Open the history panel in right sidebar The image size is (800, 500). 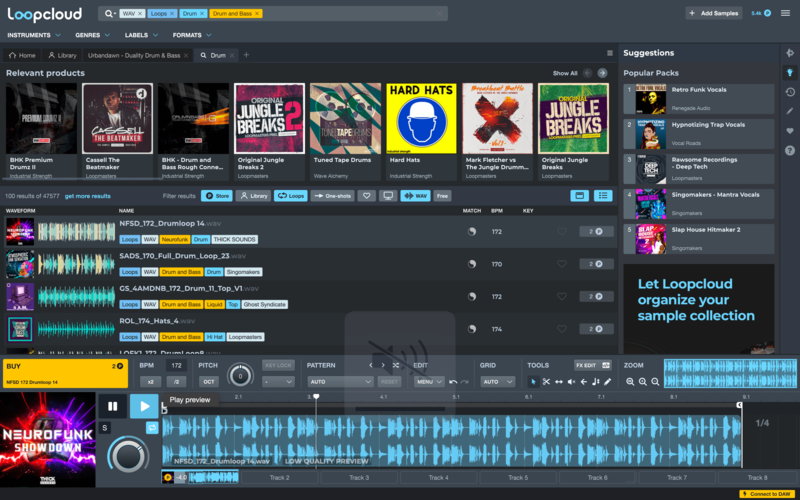click(790, 92)
